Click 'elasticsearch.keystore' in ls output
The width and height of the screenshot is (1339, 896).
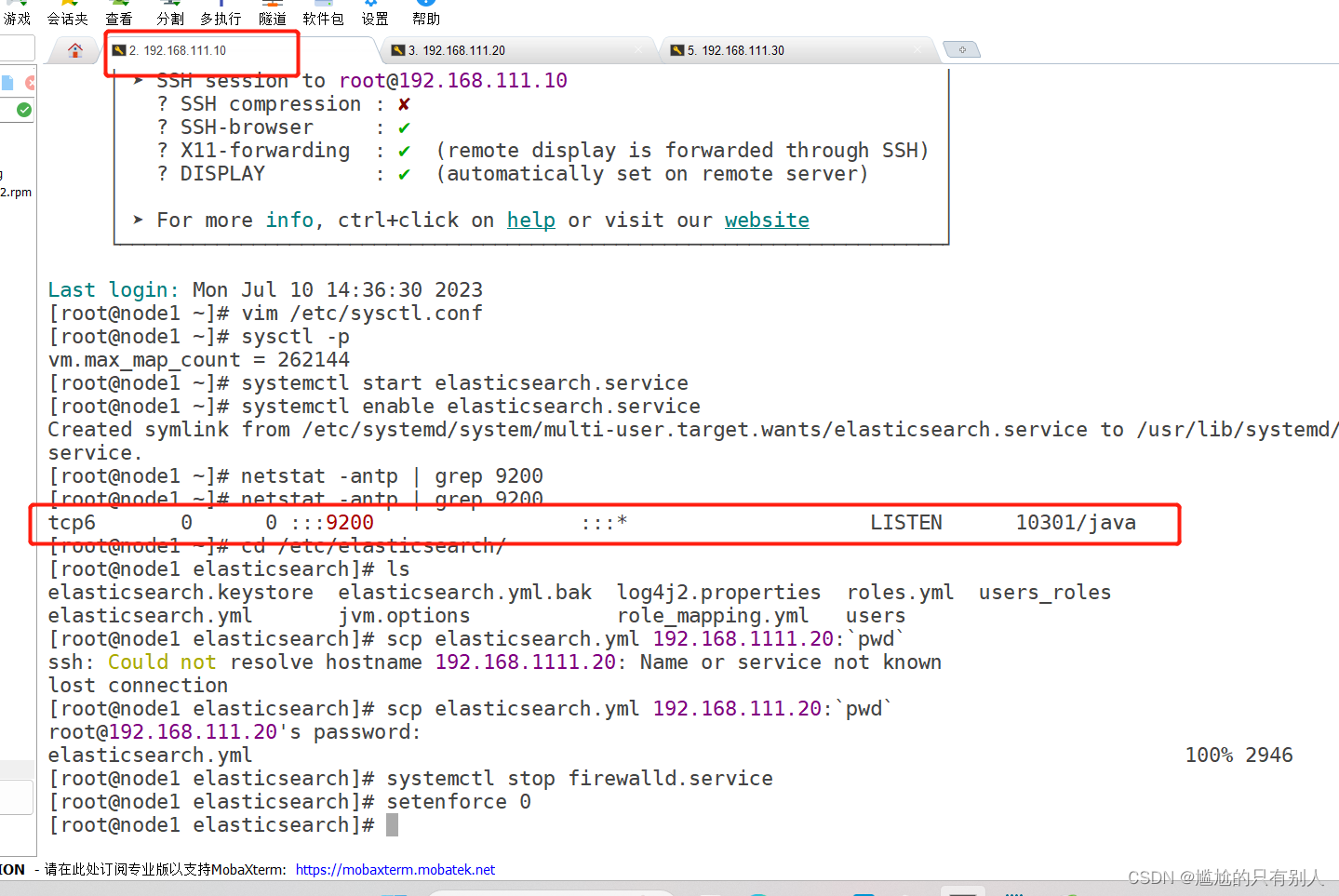pyautogui.click(x=181, y=593)
